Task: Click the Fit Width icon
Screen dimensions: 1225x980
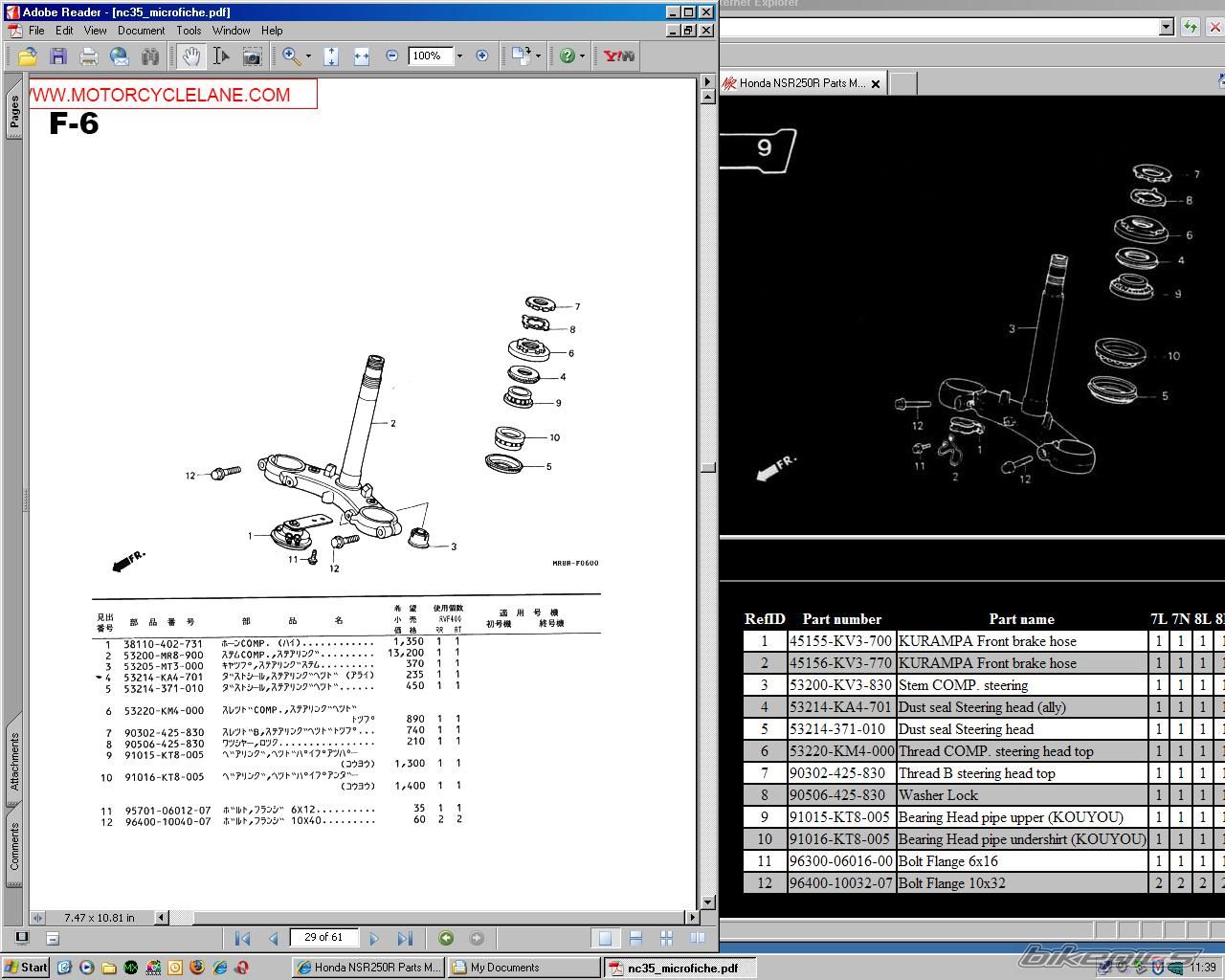Action: [x=361, y=56]
